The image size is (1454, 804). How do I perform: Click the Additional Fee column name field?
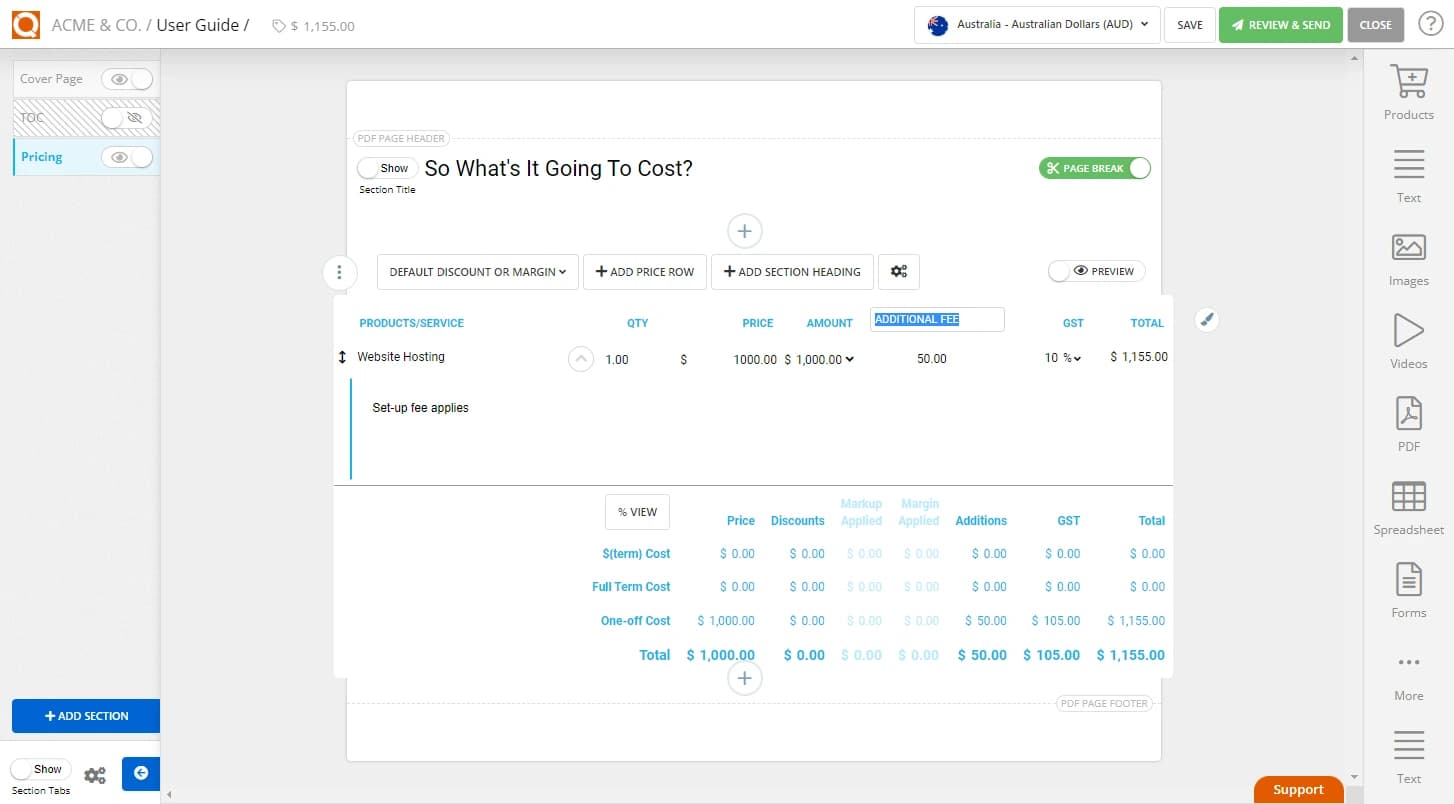[x=937, y=318]
